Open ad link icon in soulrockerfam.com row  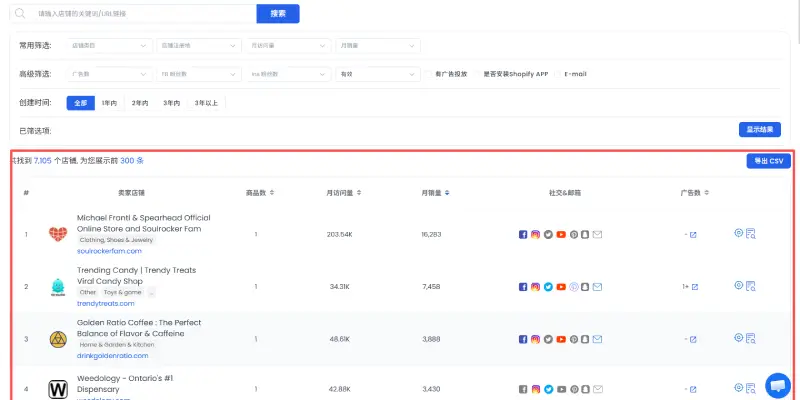point(693,235)
